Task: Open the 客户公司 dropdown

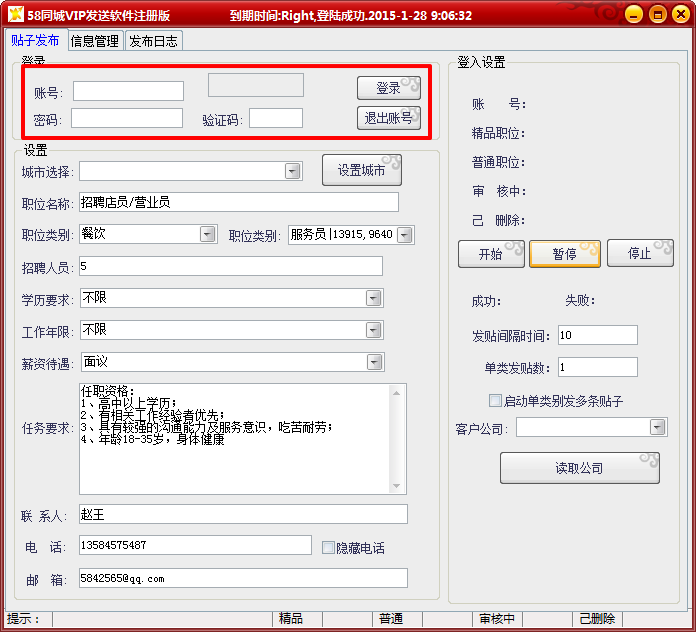Action: (657, 427)
